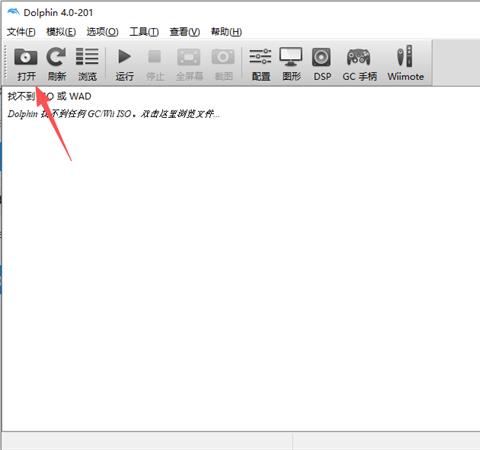Open the 查看(V) menu
The height and width of the screenshot is (450, 480).
coord(185,32)
